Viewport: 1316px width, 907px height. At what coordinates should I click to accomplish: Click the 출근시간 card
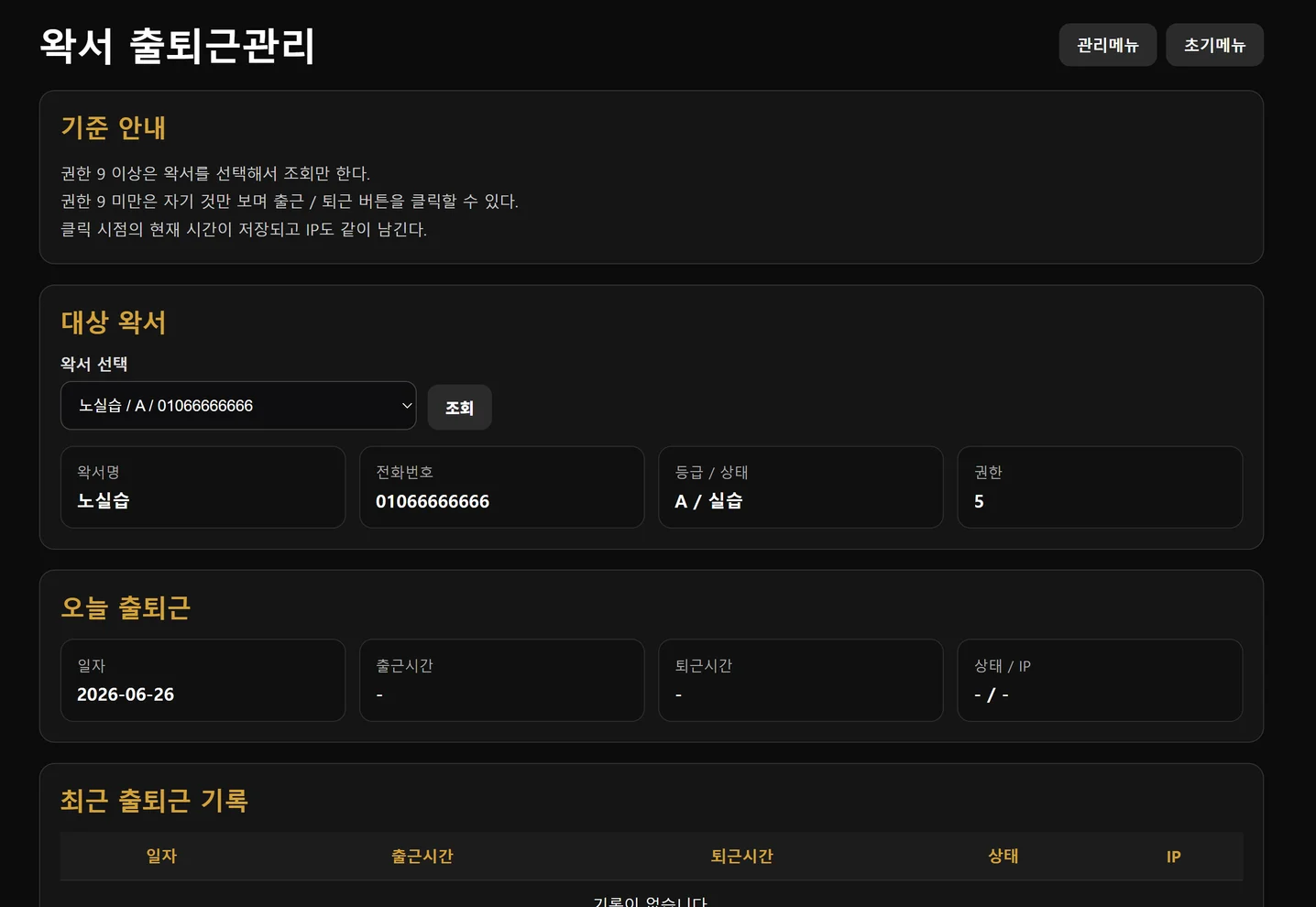pyautogui.click(x=502, y=681)
